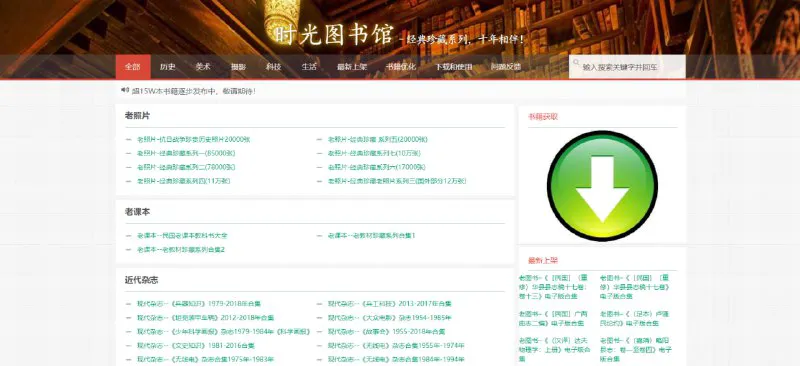The width and height of the screenshot is (800, 366).
Task: Focus the keyword search input field
Action: [627, 67]
